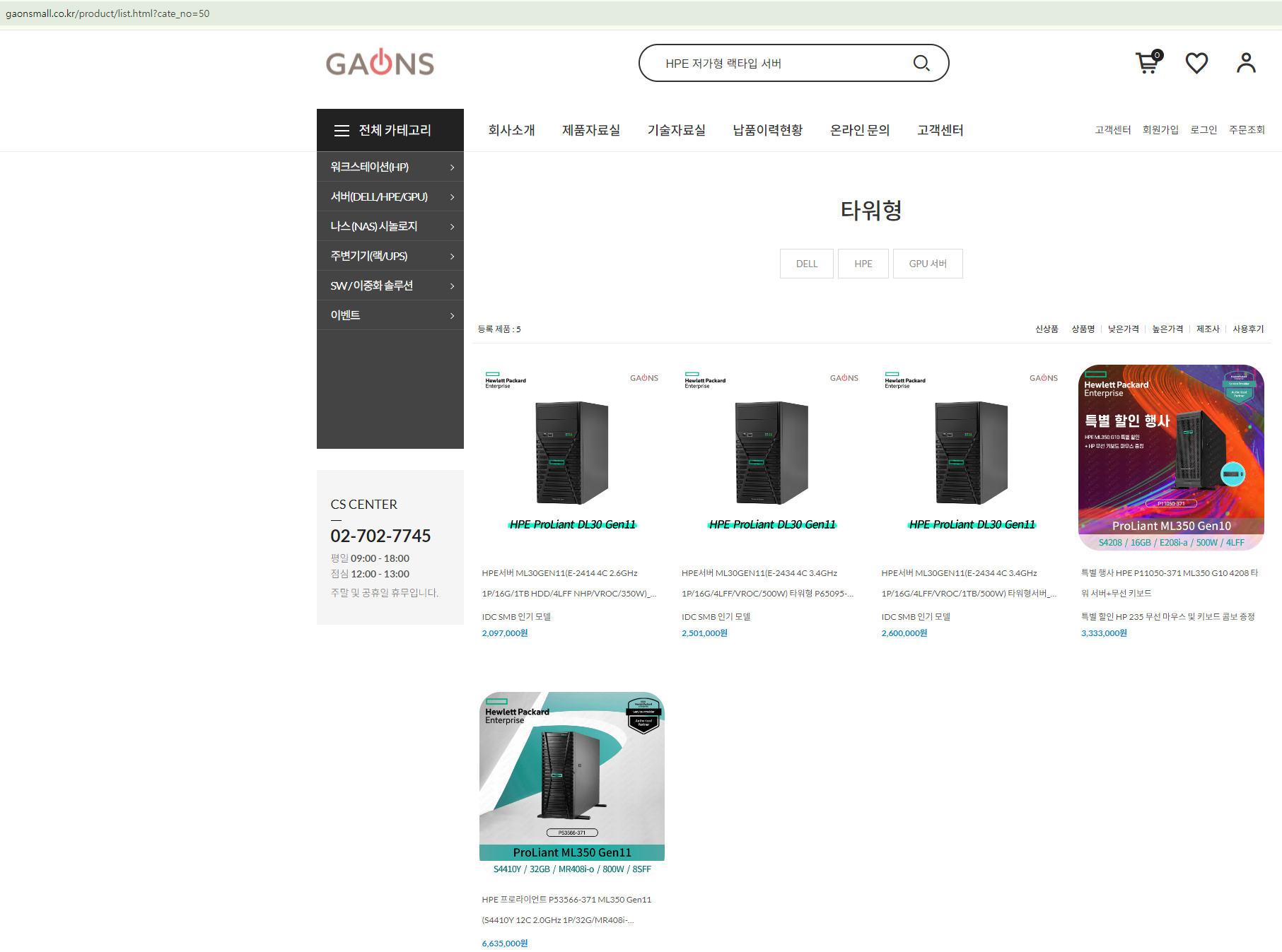Click the 타워형 category heading

871,210
